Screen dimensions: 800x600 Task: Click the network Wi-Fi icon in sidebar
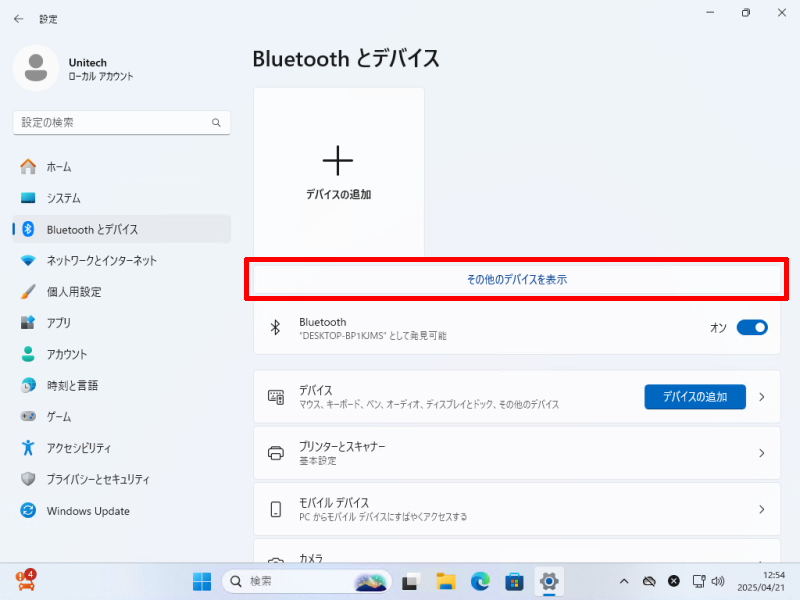28,260
